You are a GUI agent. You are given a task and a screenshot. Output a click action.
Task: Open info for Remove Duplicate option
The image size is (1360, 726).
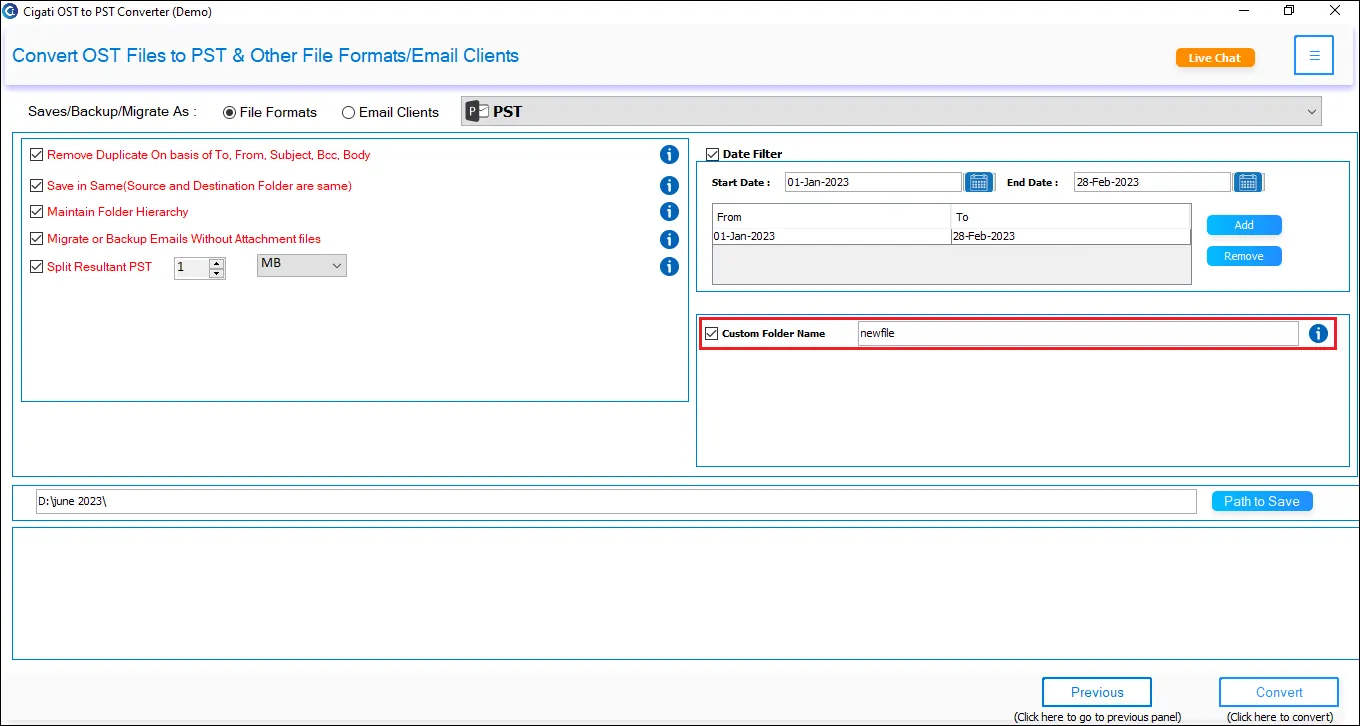[669, 155]
